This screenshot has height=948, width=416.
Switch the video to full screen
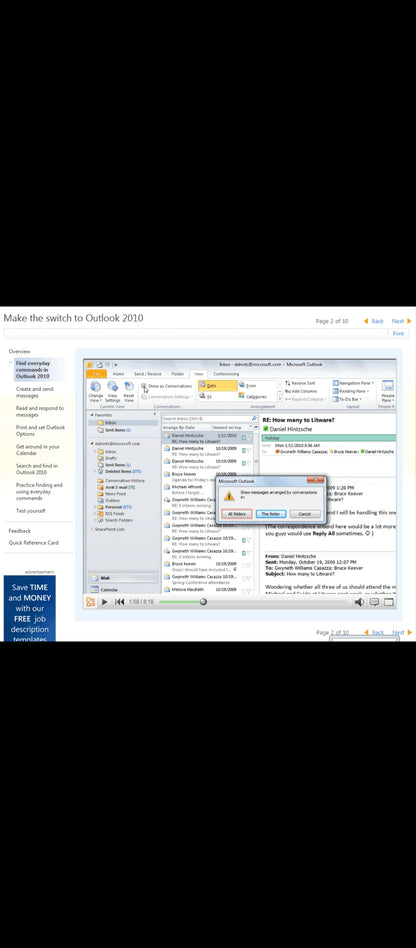tap(389, 602)
